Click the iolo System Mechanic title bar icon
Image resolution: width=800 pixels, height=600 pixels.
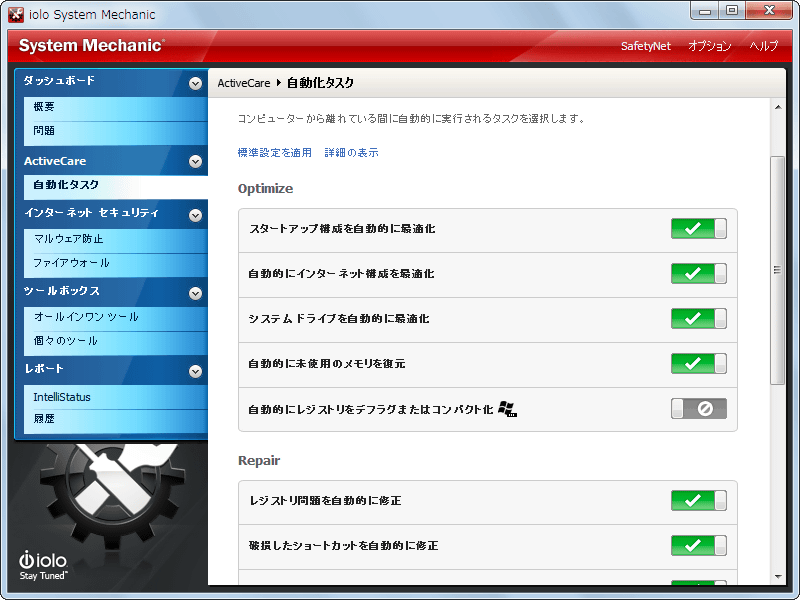pyautogui.click(x=16, y=14)
